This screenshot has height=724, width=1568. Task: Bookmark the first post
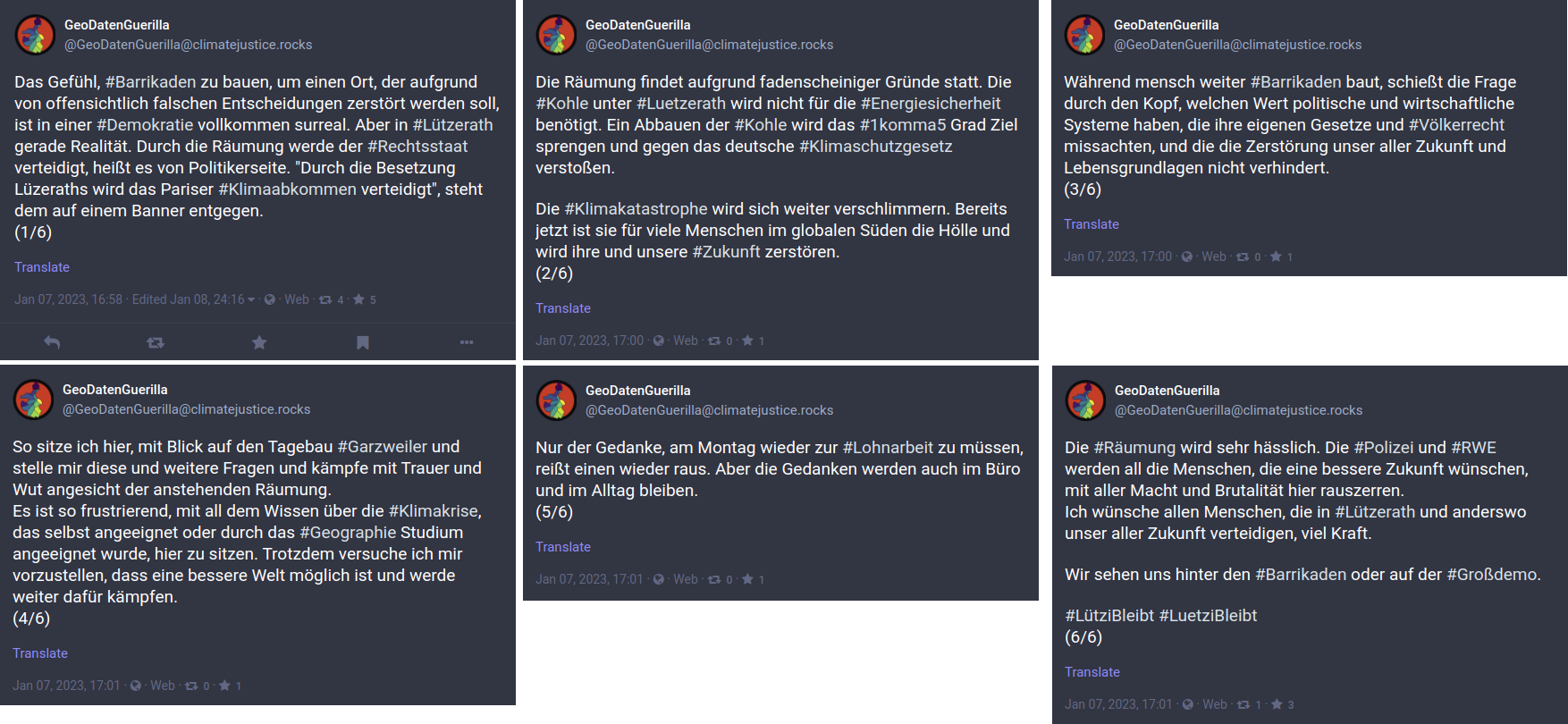click(x=362, y=342)
